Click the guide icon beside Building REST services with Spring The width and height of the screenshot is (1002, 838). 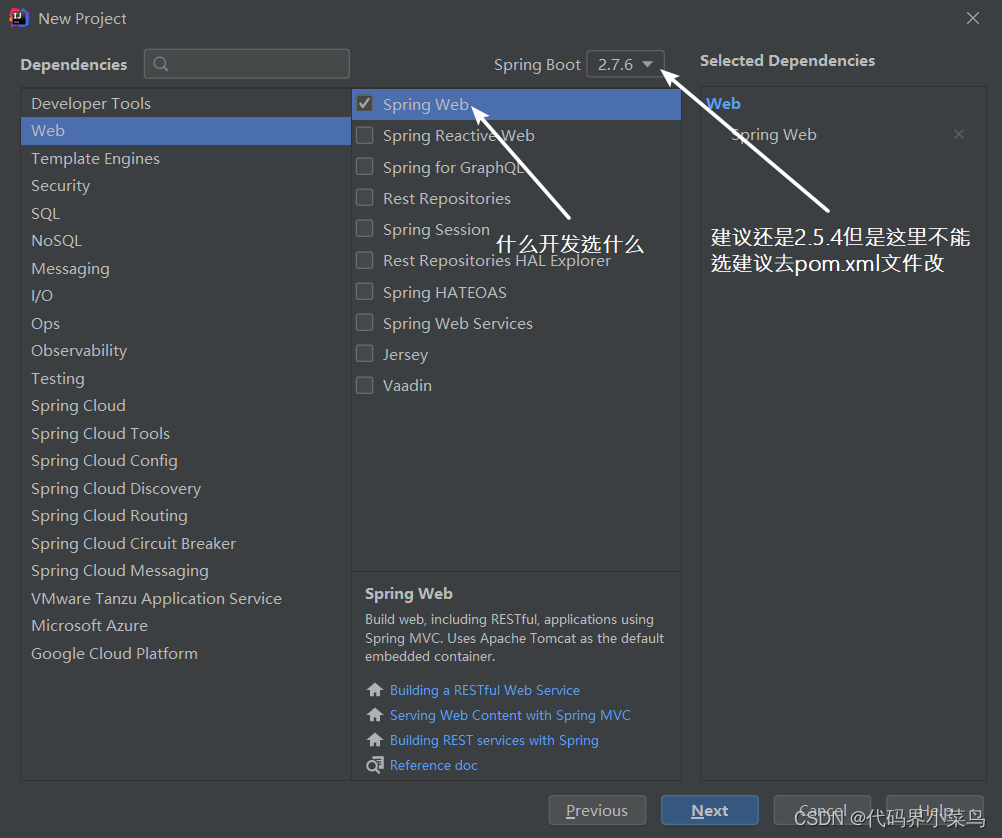(x=374, y=740)
